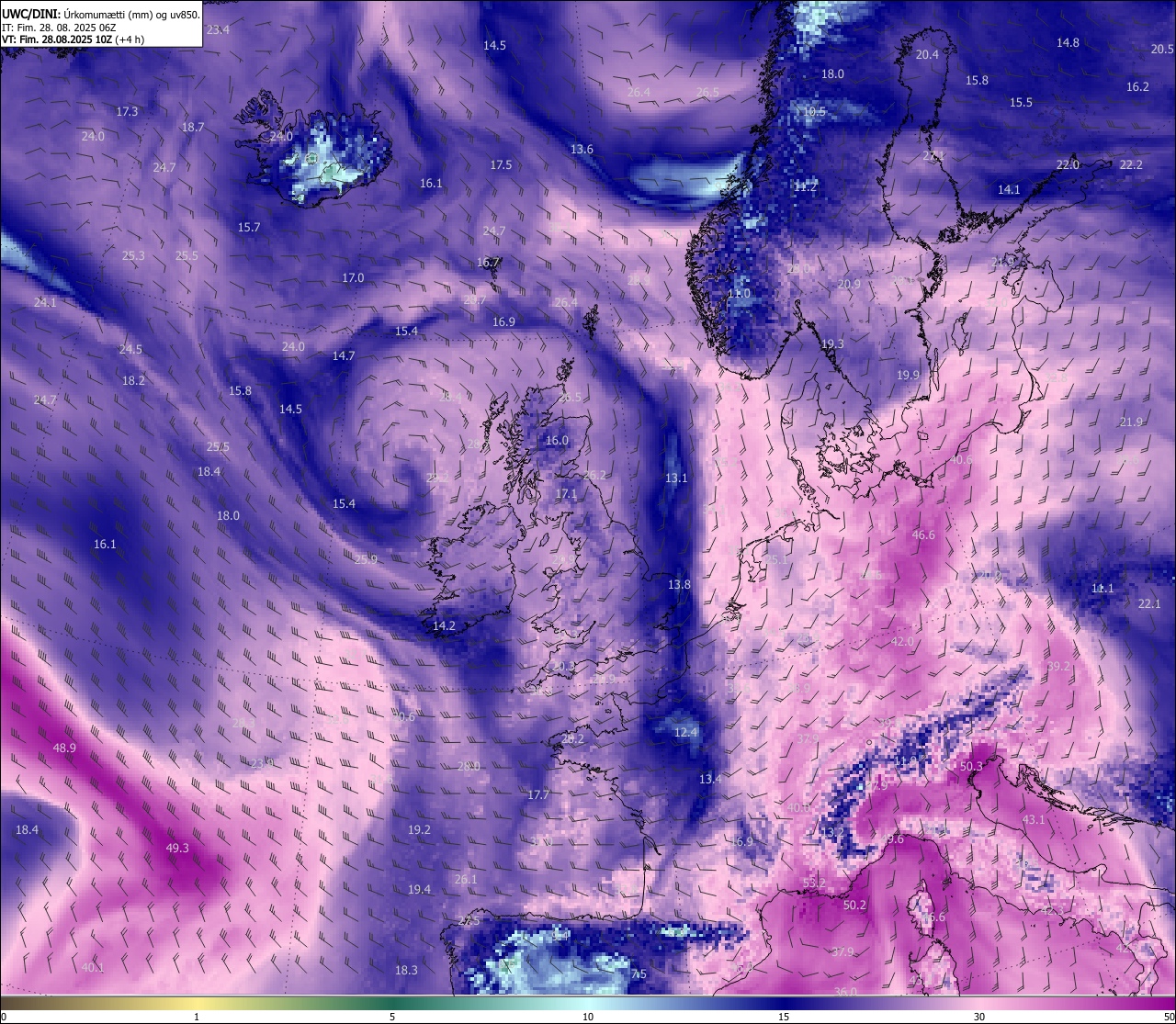The image size is (1176, 1024).
Task: Click the value 23.4 near the header
Action: click(x=218, y=29)
